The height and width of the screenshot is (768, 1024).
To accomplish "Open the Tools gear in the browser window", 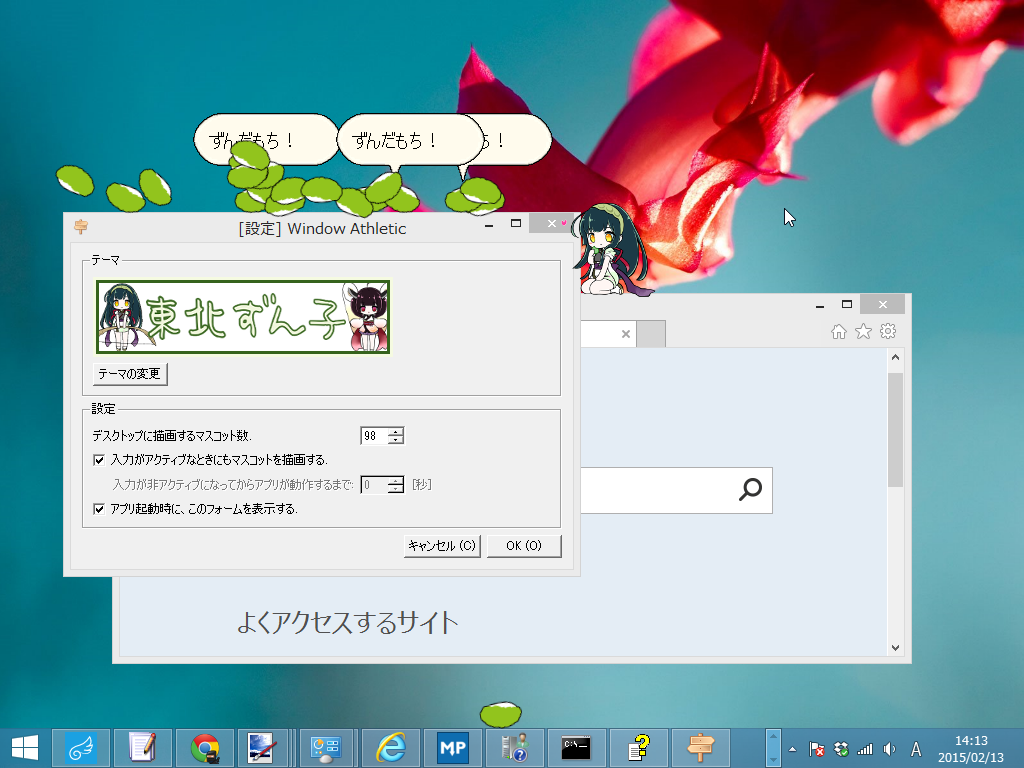I will 888,331.
